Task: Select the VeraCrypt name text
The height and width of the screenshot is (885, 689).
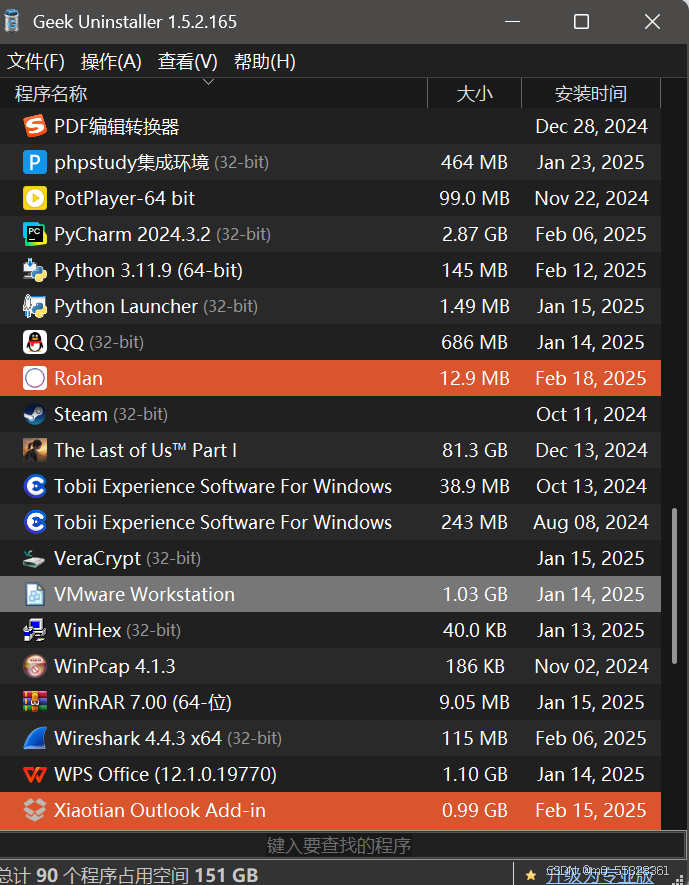Action: 97,559
